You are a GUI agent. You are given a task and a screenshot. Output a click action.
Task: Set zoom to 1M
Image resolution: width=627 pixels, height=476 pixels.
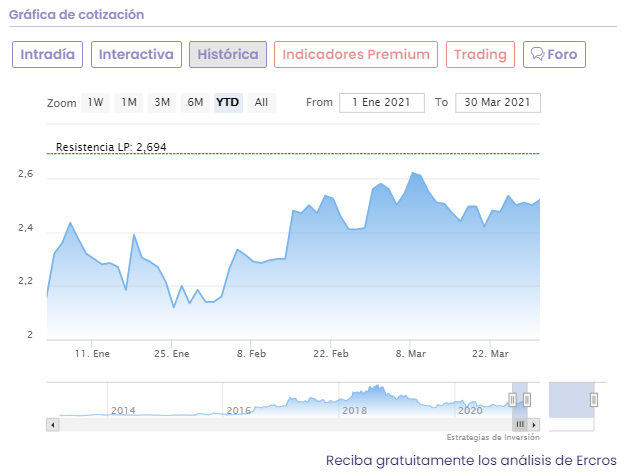point(129,102)
